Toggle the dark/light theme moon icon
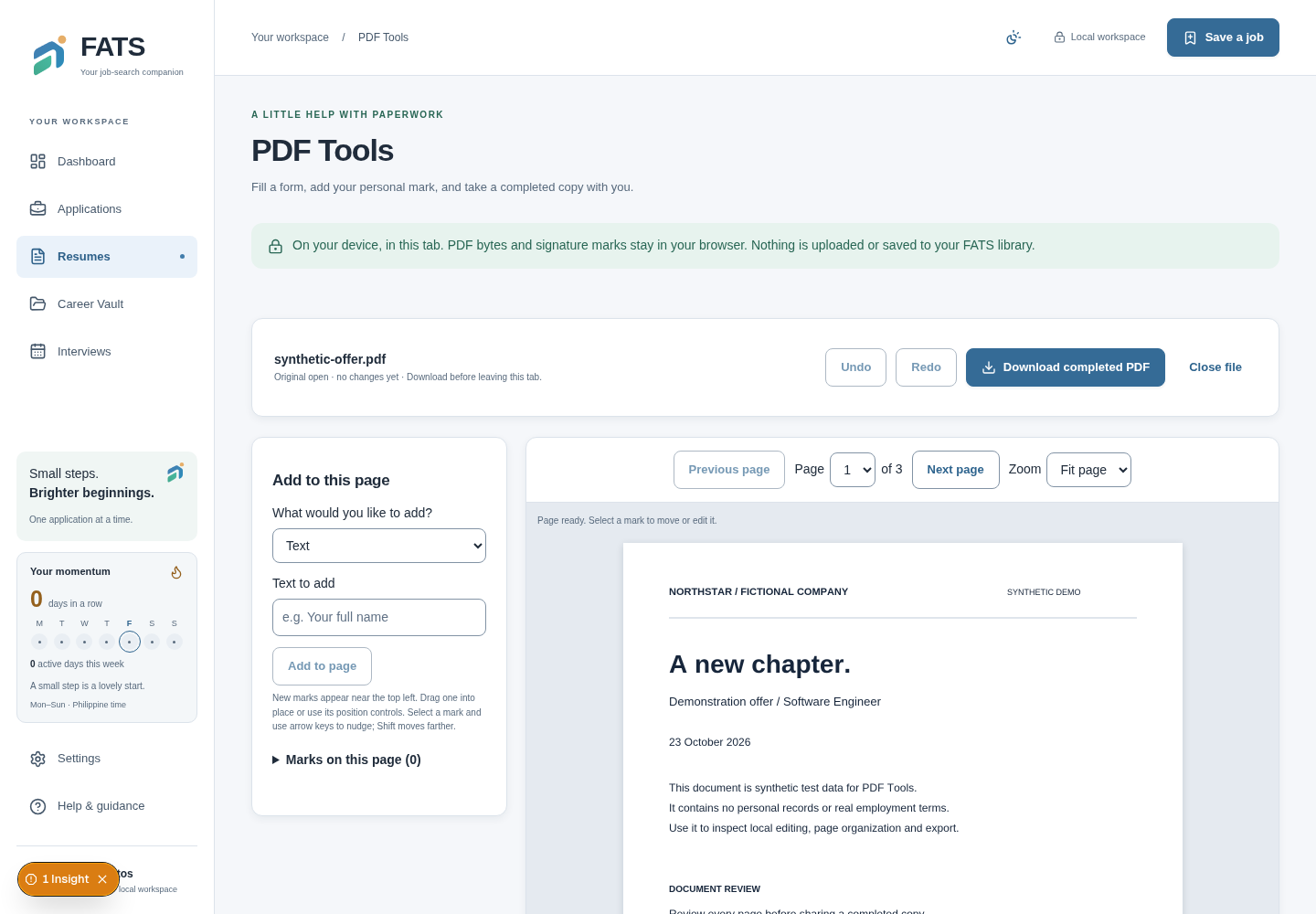The image size is (1316, 914). [x=1014, y=37]
